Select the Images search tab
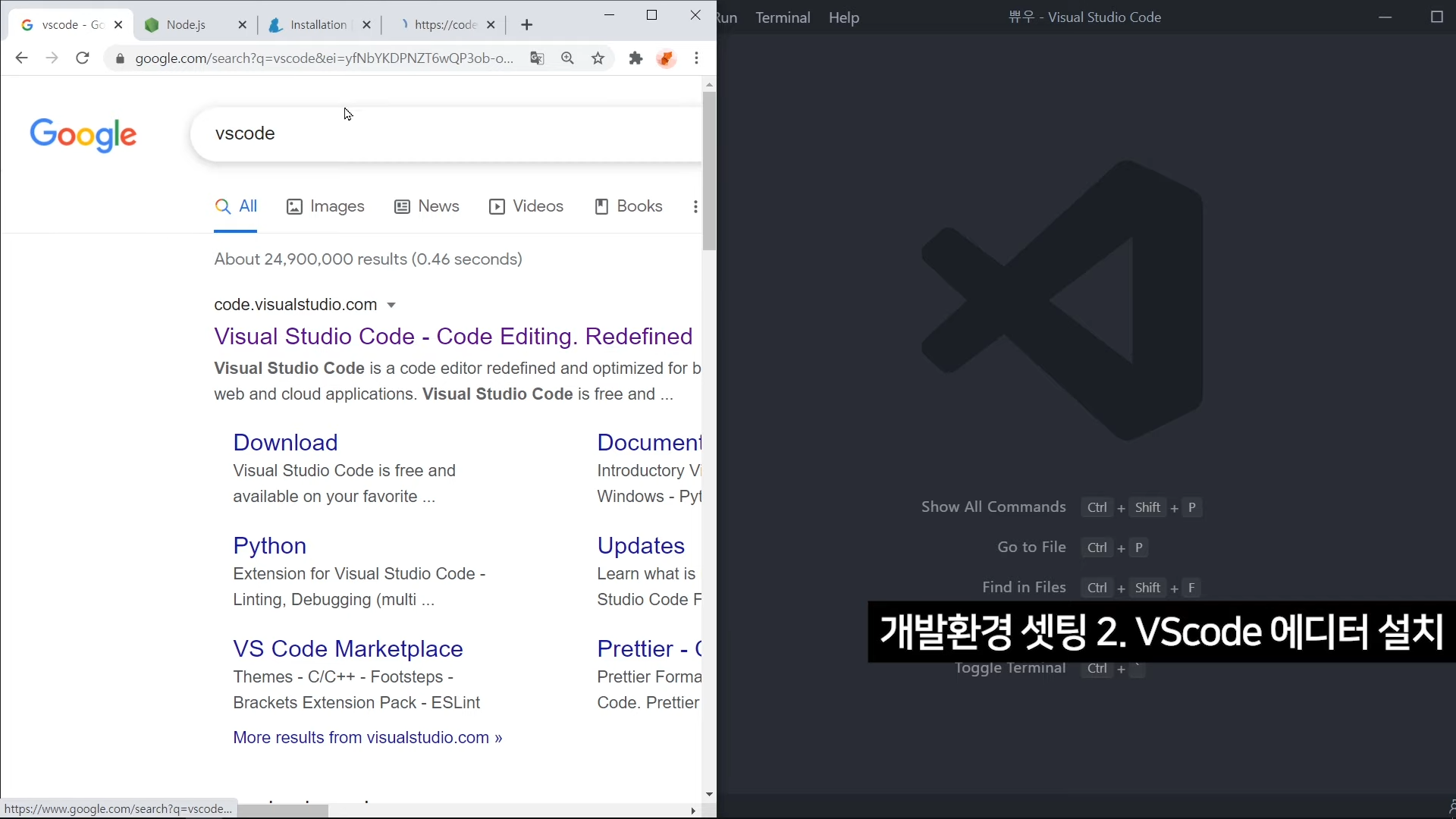The image size is (1456, 819). (x=325, y=206)
